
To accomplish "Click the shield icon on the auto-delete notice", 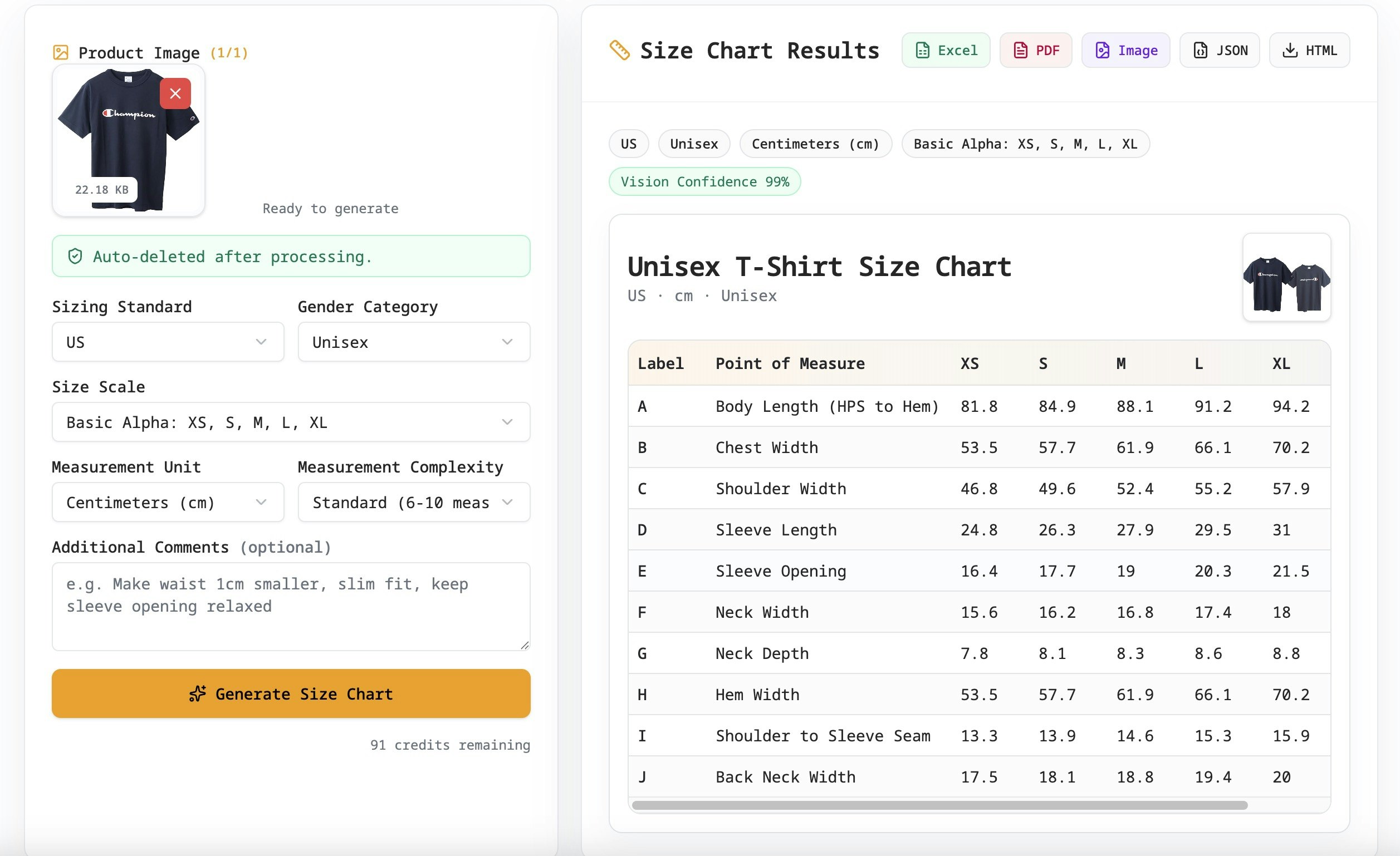I will pos(76,256).
